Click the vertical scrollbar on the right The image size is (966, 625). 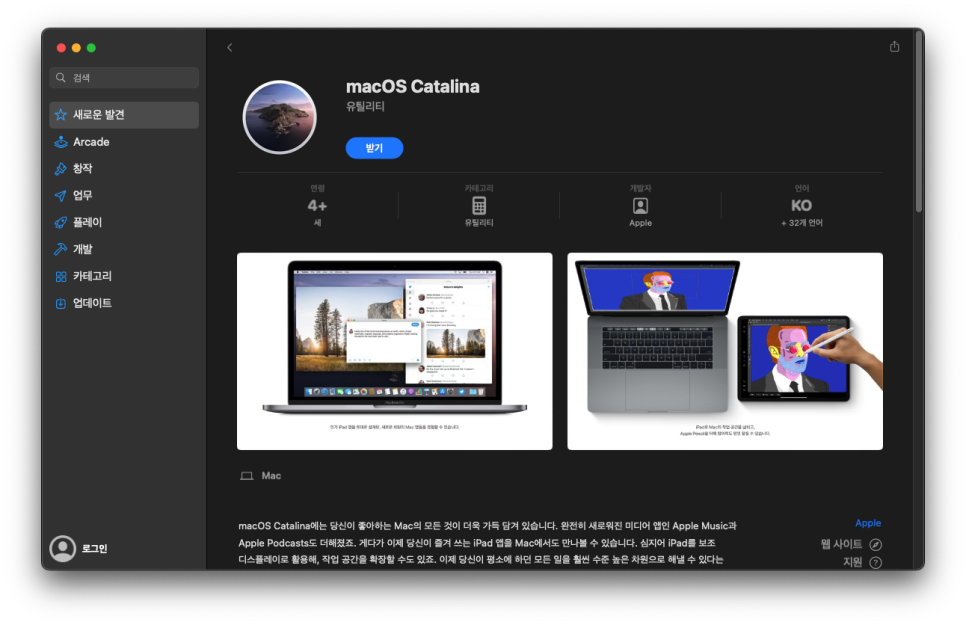[919, 122]
